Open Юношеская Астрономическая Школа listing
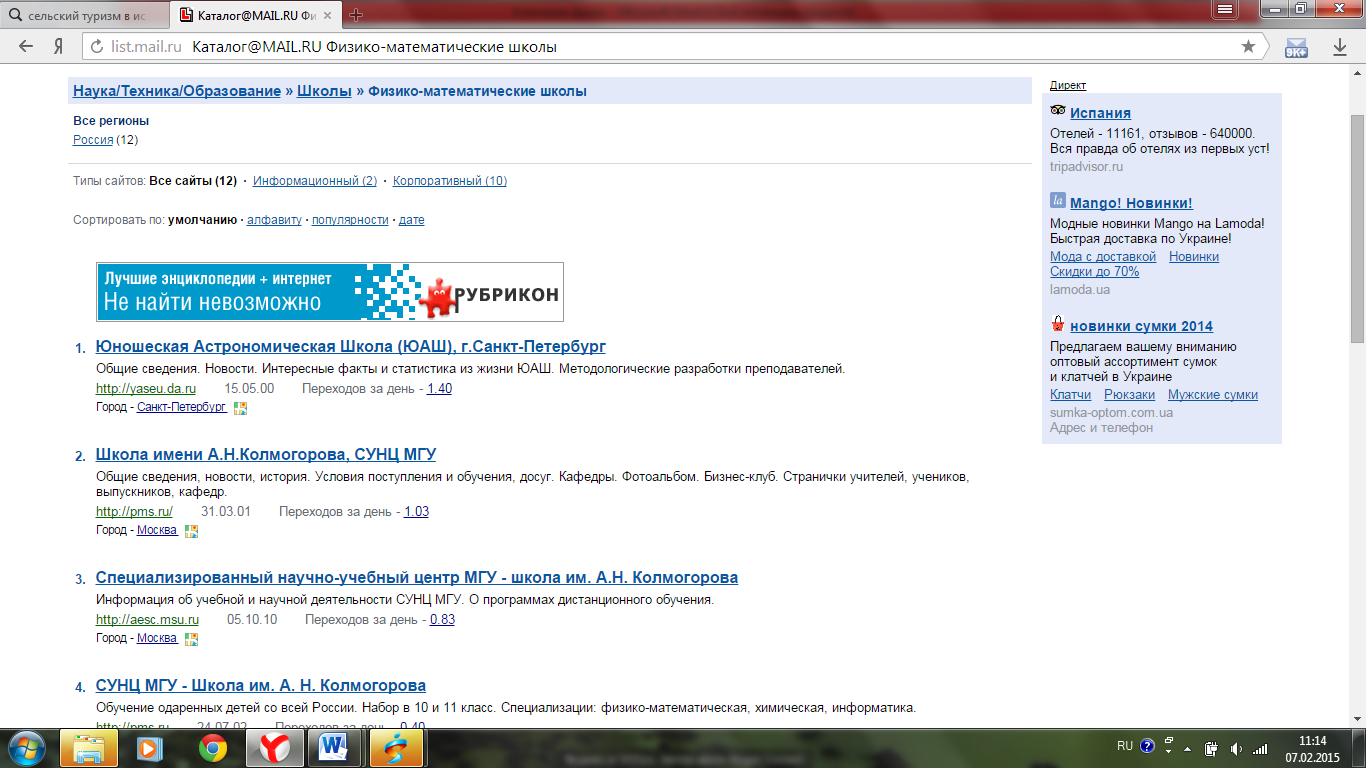The width and height of the screenshot is (1366, 768). [x=351, y=347]
